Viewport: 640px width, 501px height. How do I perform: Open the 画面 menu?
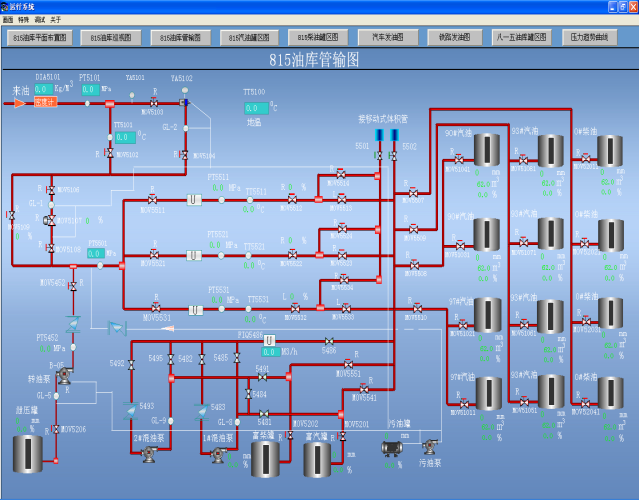pyautogui.click(x=8, y=19)
